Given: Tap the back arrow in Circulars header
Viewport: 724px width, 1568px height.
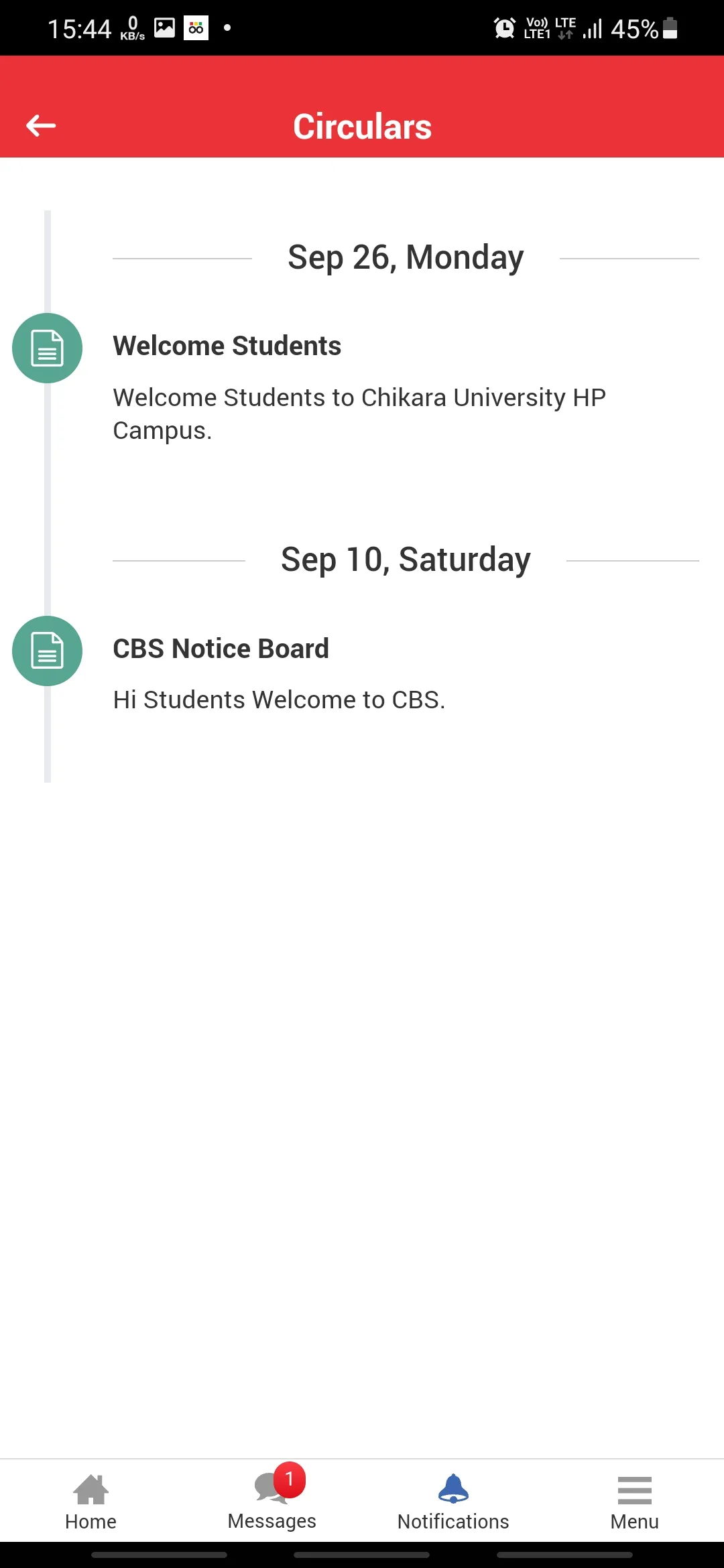Looking at the screenshot, I should tap(41, 125).
